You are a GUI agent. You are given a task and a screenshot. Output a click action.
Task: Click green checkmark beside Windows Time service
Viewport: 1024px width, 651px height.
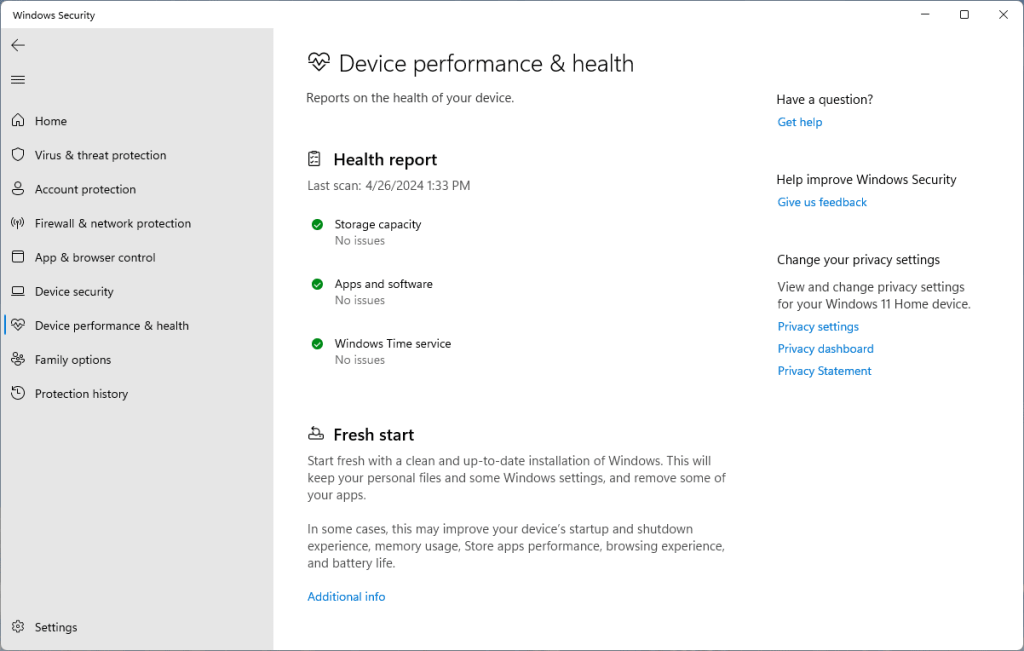[x=317, y=343]
